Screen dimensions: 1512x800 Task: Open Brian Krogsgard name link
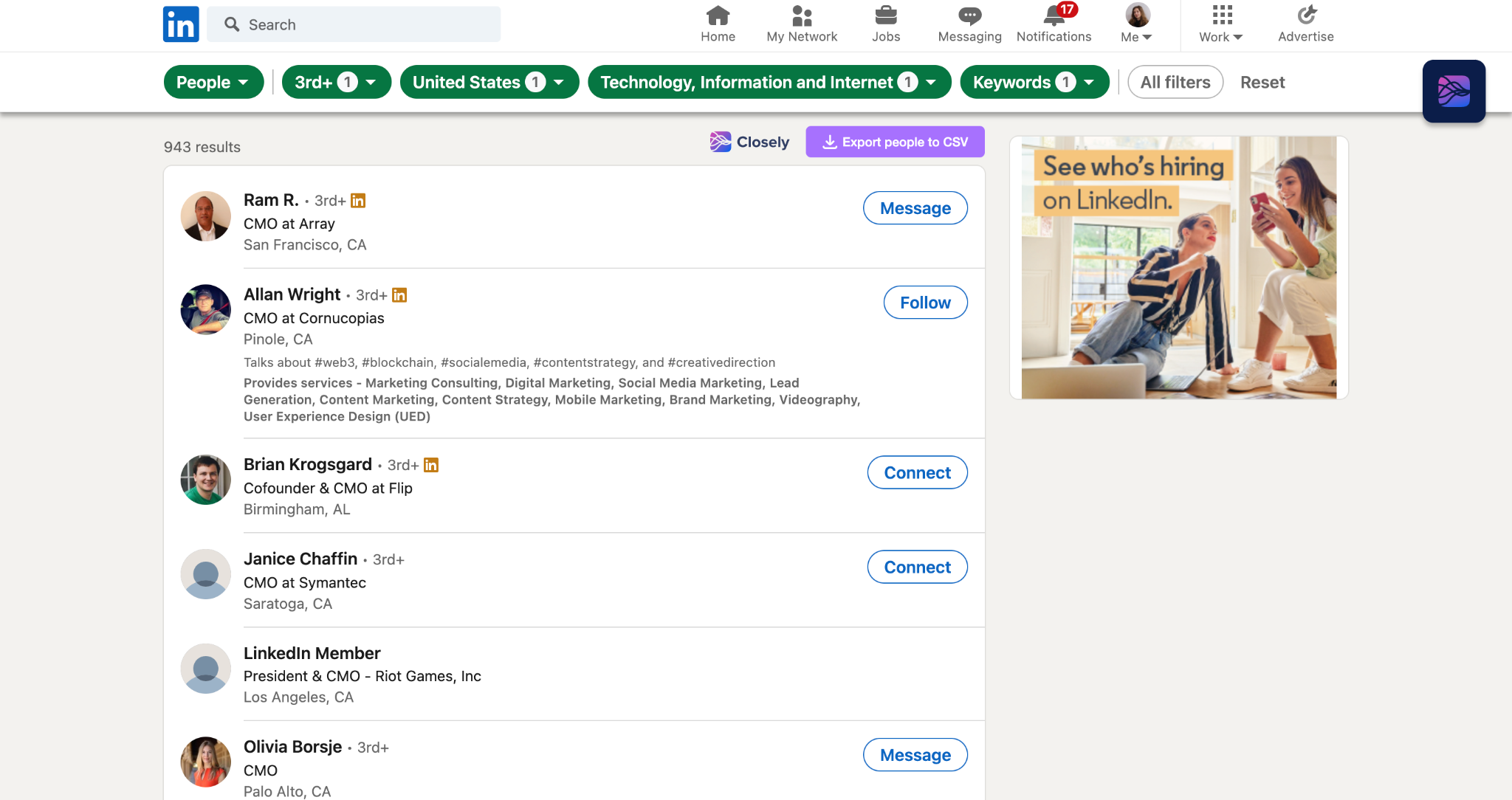[308, 464]
